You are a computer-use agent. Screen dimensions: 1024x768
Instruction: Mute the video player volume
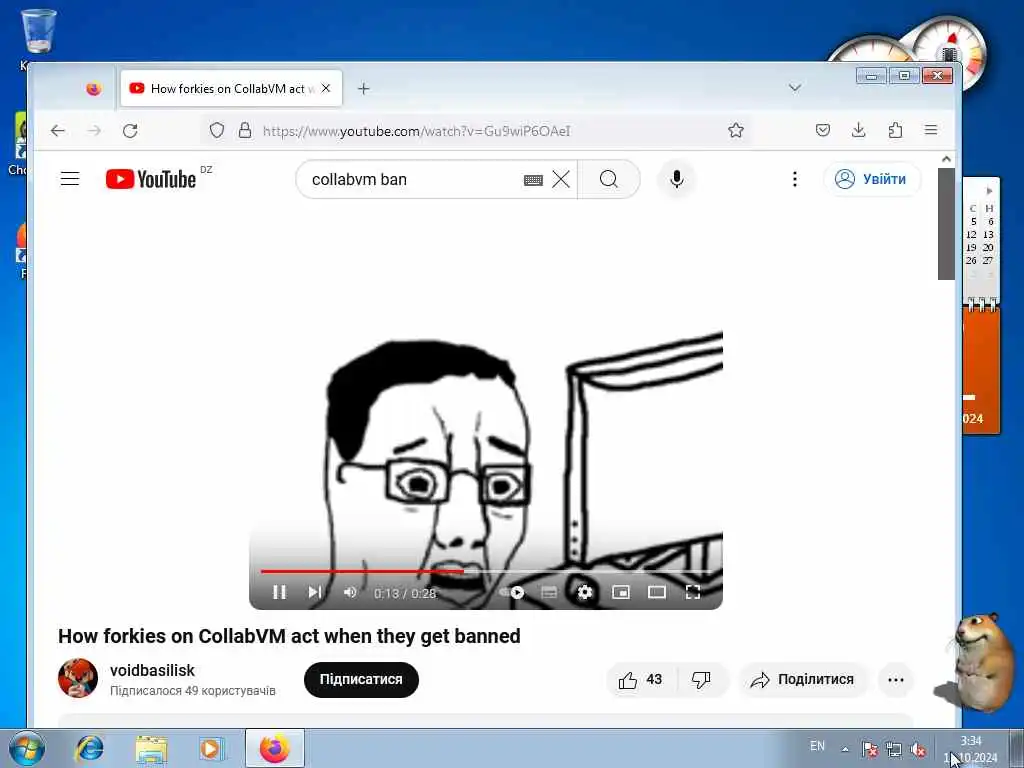point(350,592)
